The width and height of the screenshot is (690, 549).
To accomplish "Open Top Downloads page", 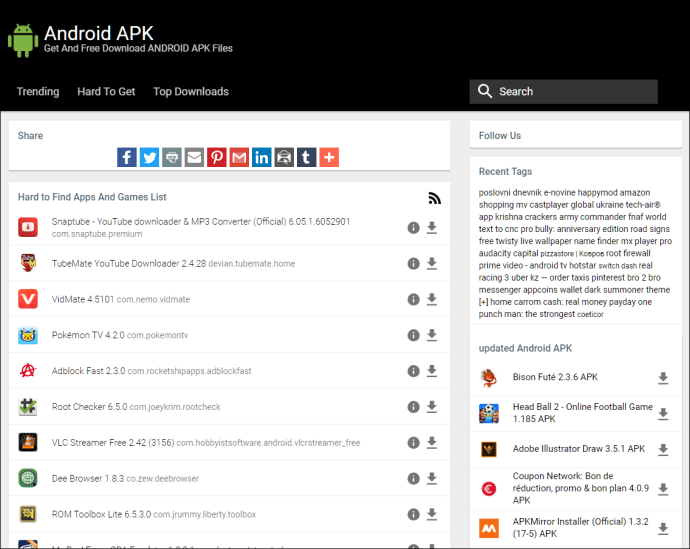I will [191, 92].
